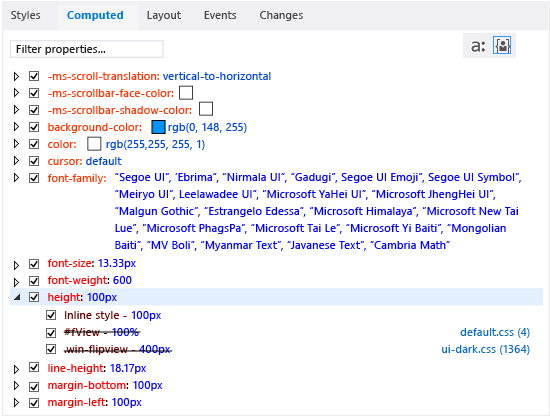This screenshot has height=417, width=550.
Task: Expand the background-color property
Action: [x=16, y=127]
